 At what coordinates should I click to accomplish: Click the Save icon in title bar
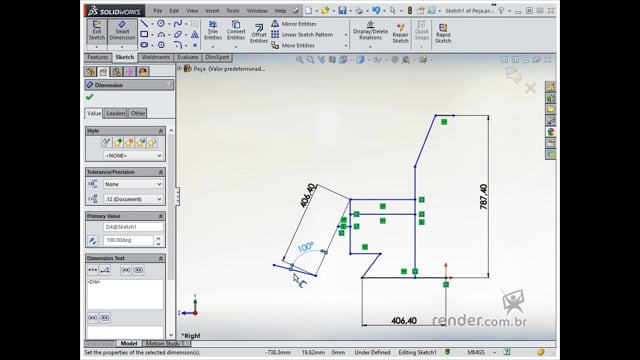pos(342,11)
